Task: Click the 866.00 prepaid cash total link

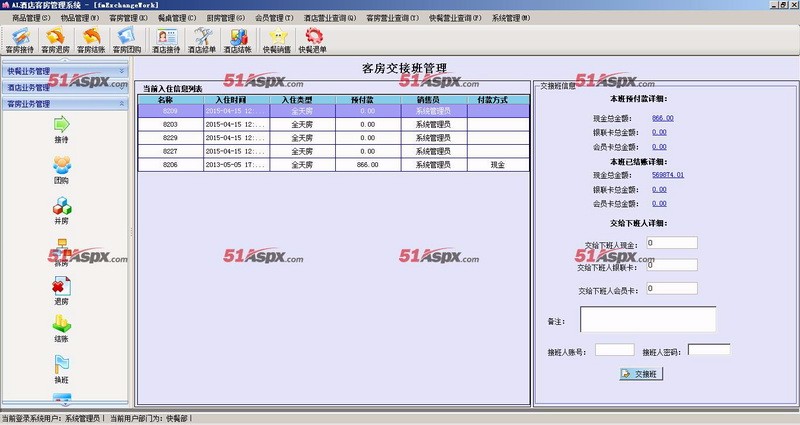Action: (663, 118)
